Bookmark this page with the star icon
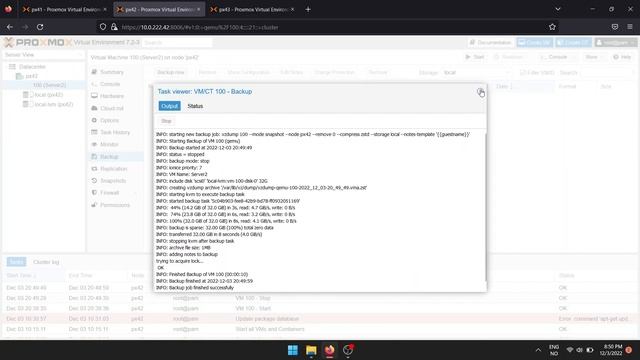Viewport: 640px width, 360px height. (x=552, y=27)
